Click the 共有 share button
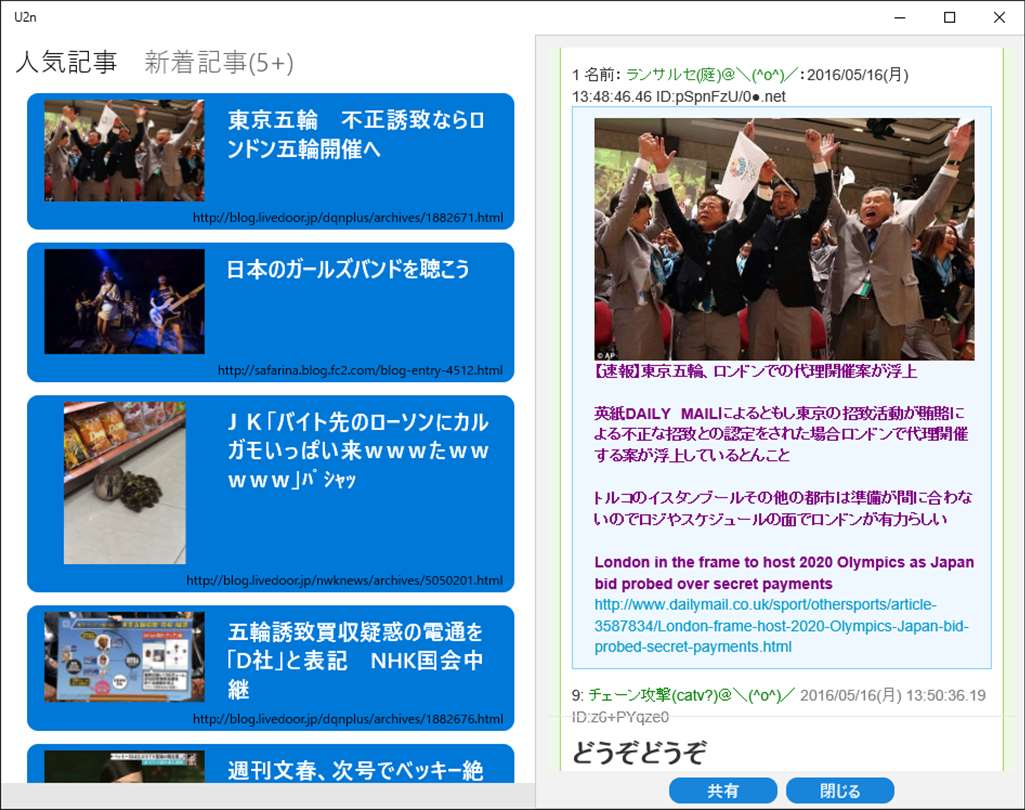Screen dimensions: 1025x810 click(x=723, y=791)
